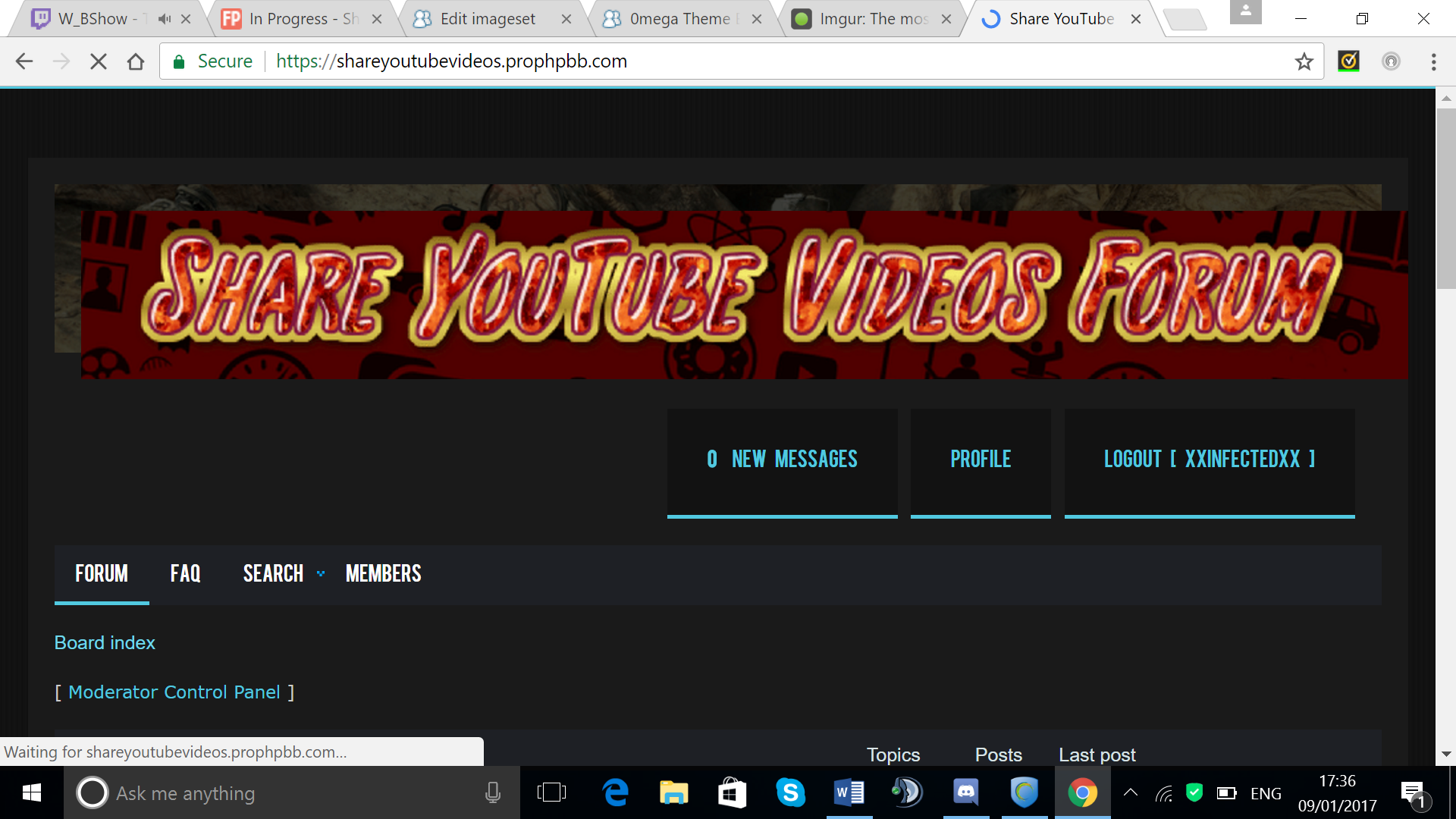Image resolution: width=1456 pixels, height=819 pixels.
Task: Open the Action Center notifications
Action: point(1415,794)
